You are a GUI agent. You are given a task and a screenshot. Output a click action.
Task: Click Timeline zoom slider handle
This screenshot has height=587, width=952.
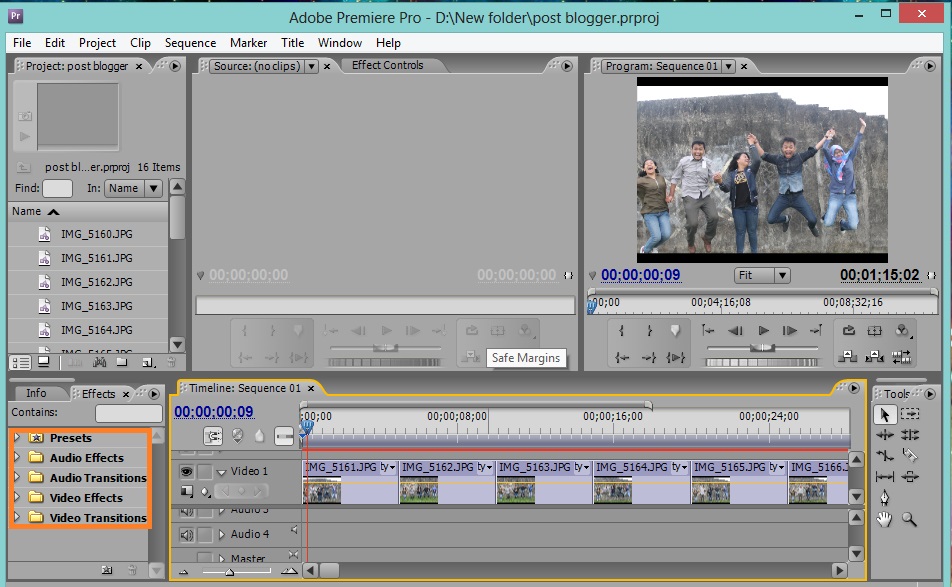230,571
